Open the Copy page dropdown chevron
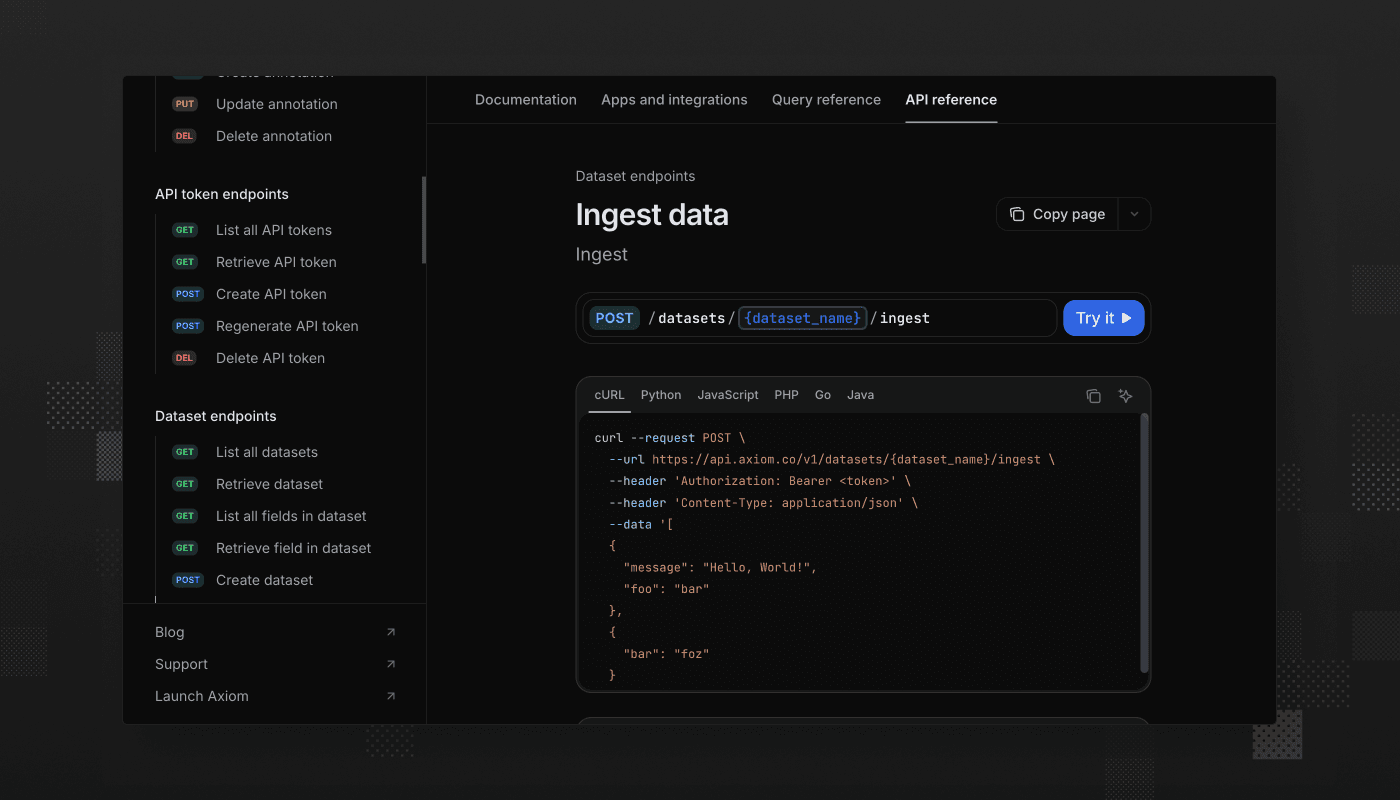The width and height of the screenshot is (1400, 800). coord(1134,213)
